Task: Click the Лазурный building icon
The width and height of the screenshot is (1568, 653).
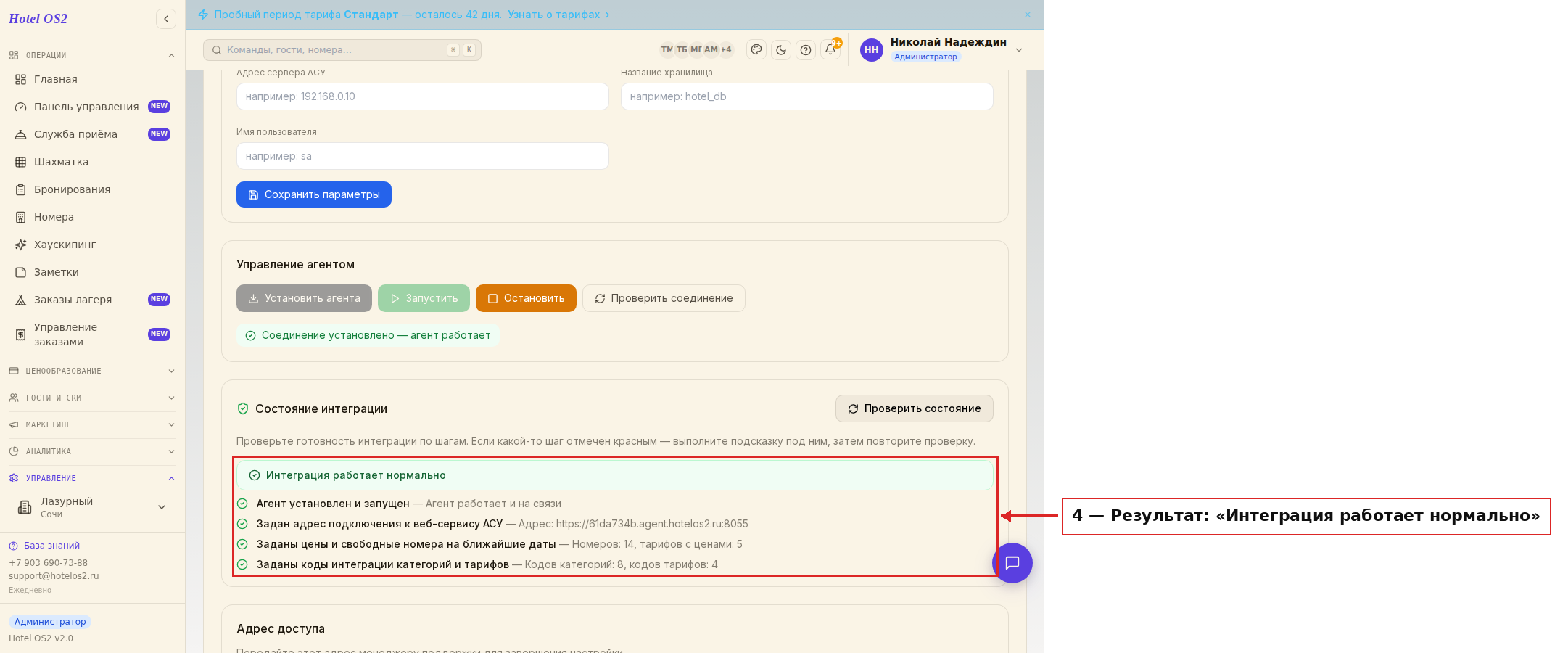Action: point(25,507)
